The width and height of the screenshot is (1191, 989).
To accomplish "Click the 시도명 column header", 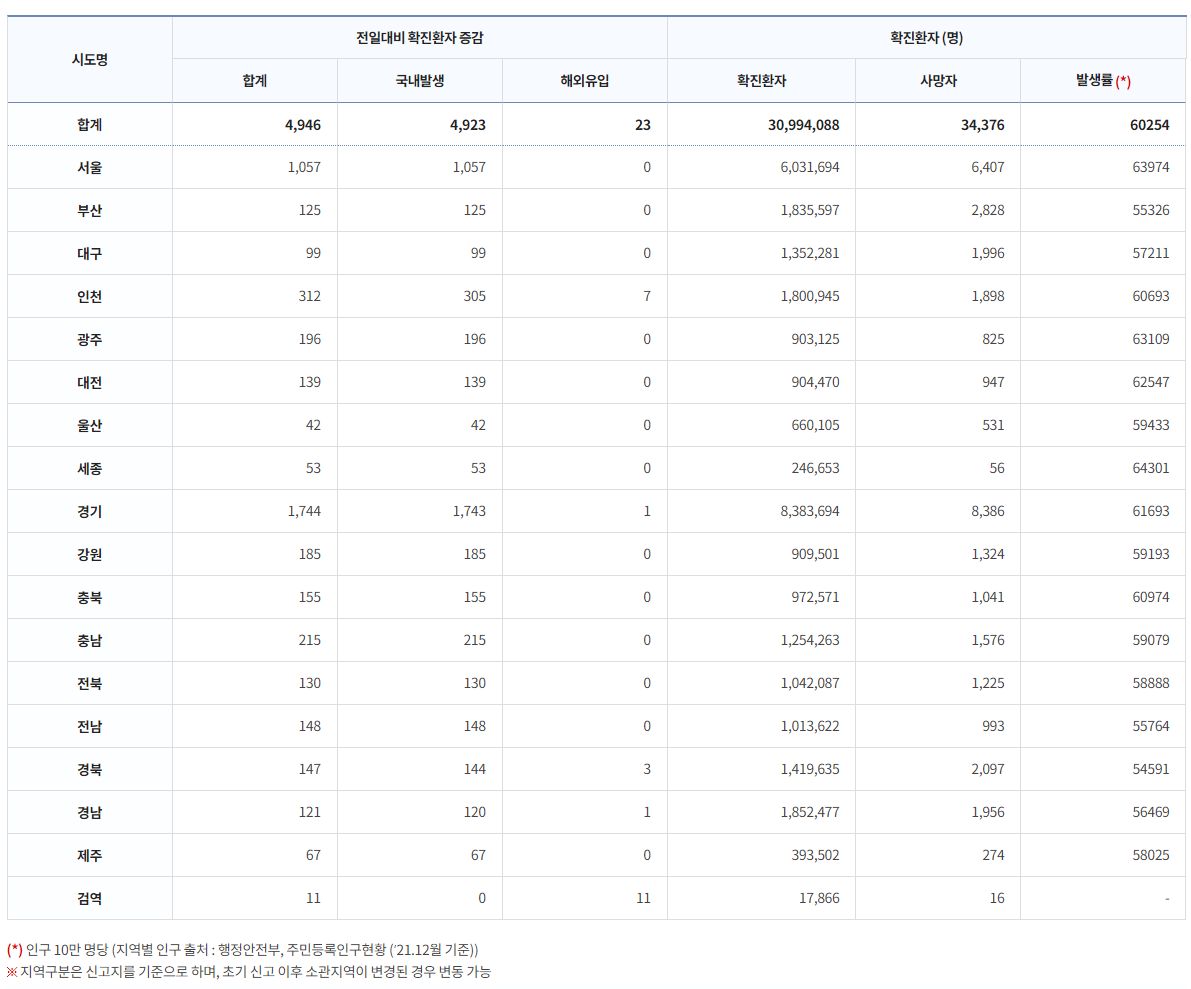I will point(90,59).
